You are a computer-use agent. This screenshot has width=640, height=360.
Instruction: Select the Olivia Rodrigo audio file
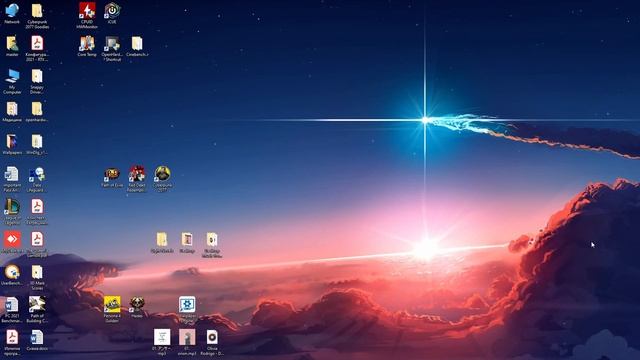tap(212, 342)
